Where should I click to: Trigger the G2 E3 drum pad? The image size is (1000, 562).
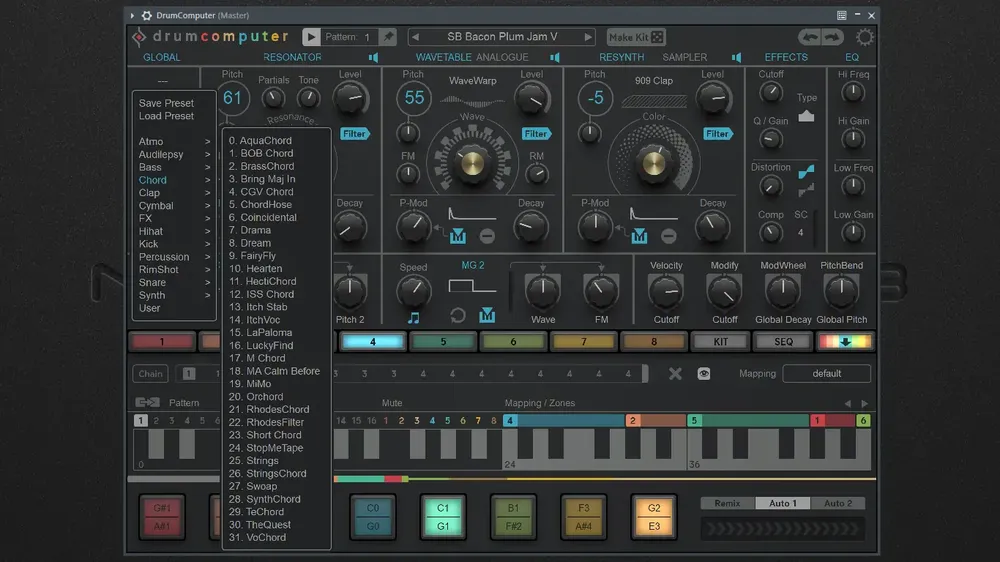point(654,517)
